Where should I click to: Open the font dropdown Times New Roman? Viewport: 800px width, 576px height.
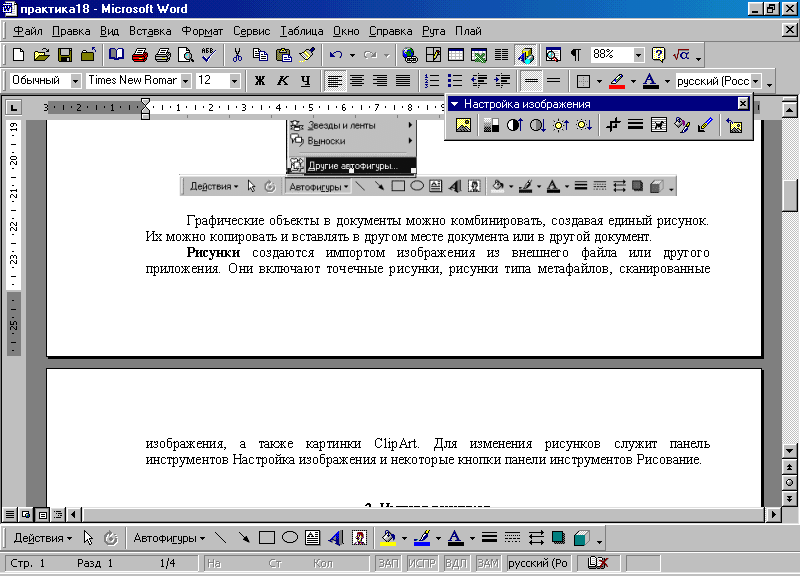point(186,81)
